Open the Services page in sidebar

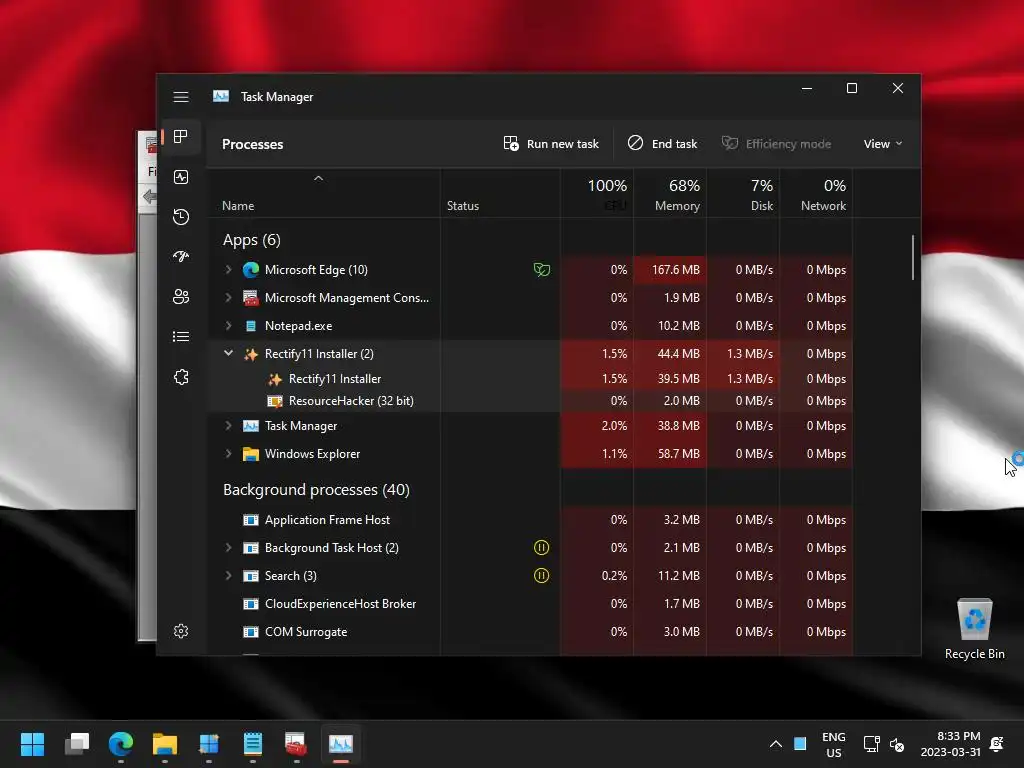point(181,377)
